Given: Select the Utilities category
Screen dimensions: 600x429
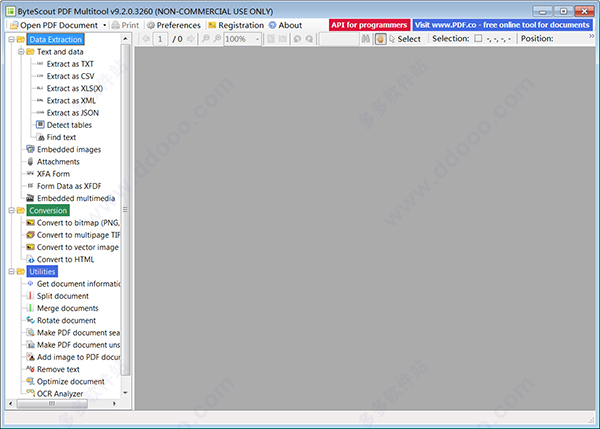Looking at the screenshot, I should pyautogui.click(x=42, y=272).
